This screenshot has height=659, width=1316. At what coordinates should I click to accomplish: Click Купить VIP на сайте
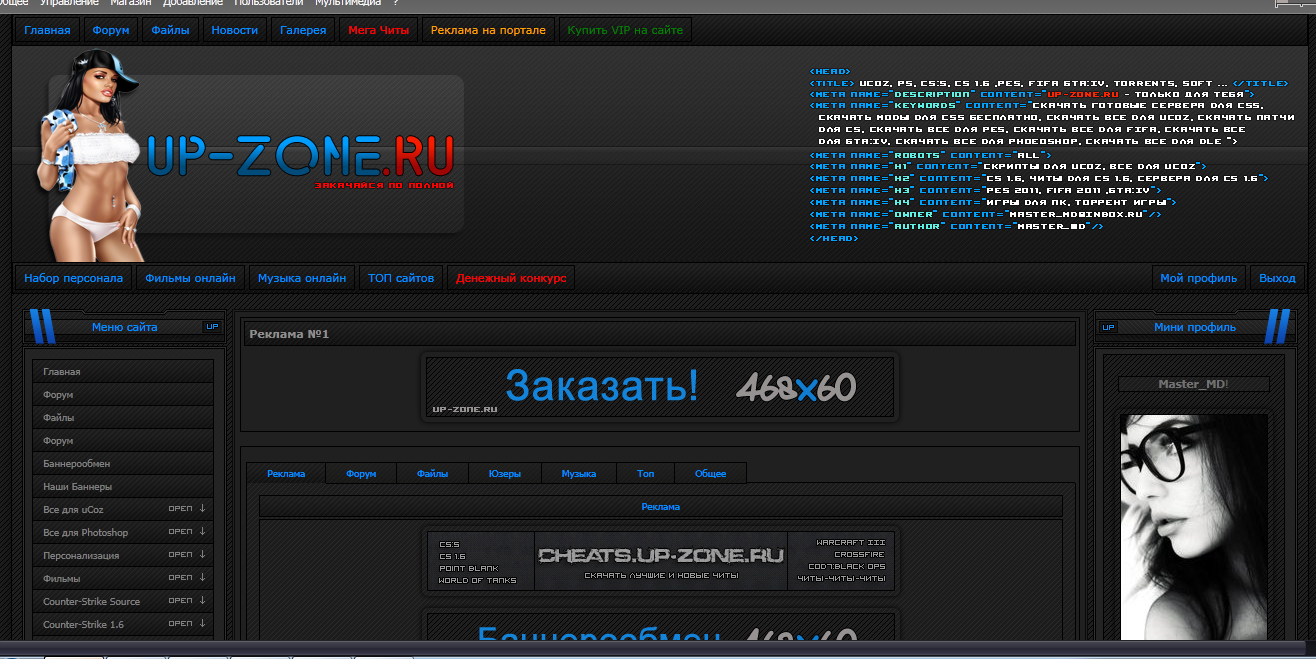click(625, 30)
